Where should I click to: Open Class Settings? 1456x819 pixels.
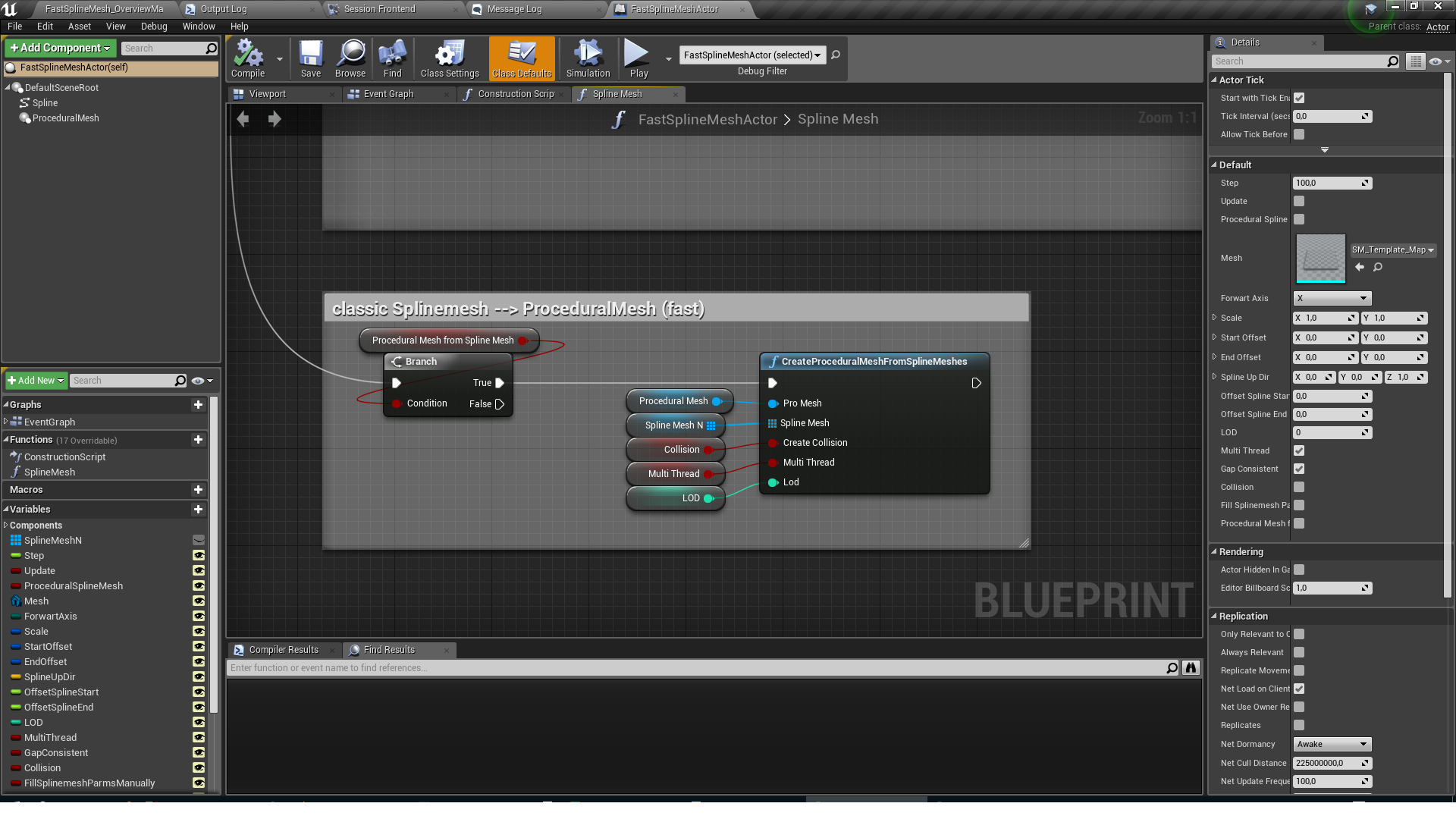coord(449,57)
